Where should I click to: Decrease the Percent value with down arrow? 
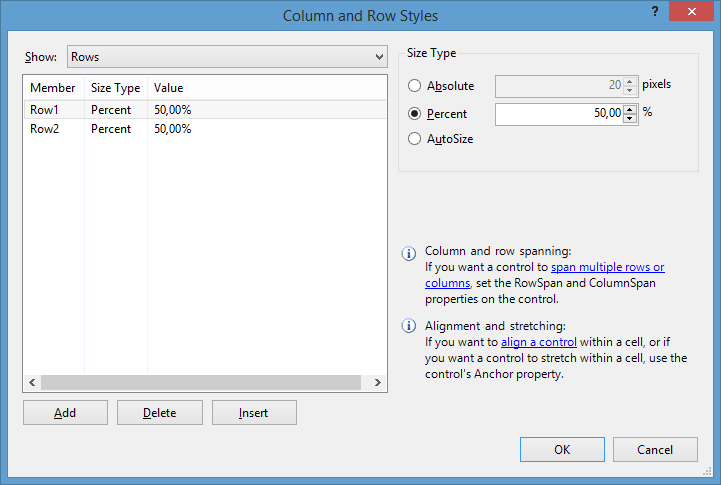tap(630, 119)
